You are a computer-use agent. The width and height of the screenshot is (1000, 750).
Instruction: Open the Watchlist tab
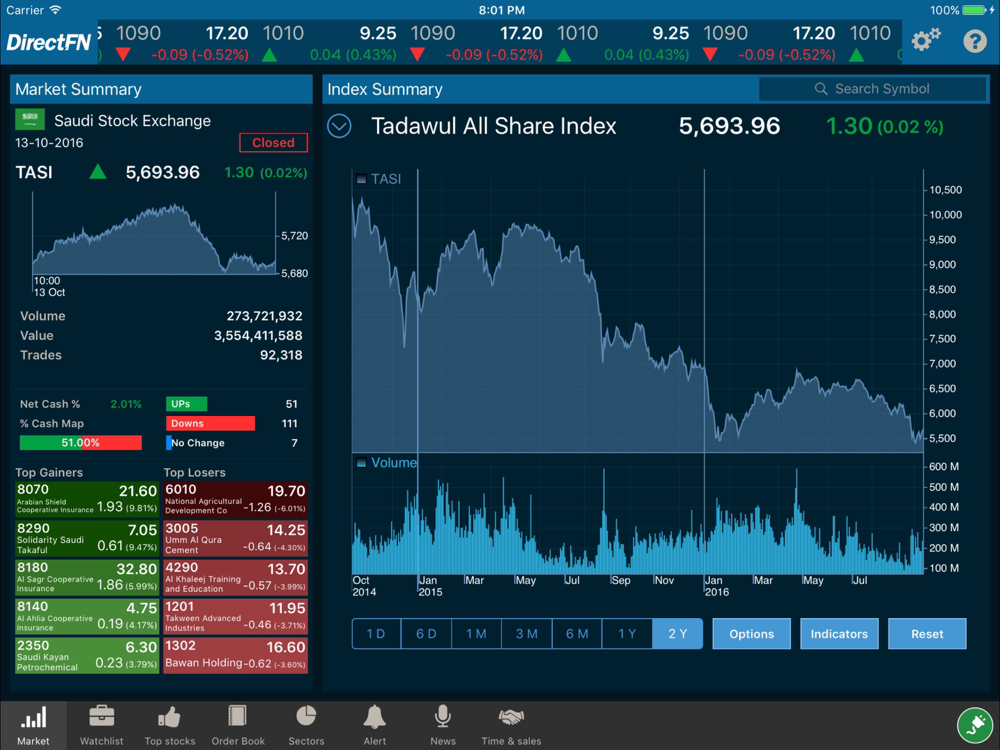tap(101, 726)
